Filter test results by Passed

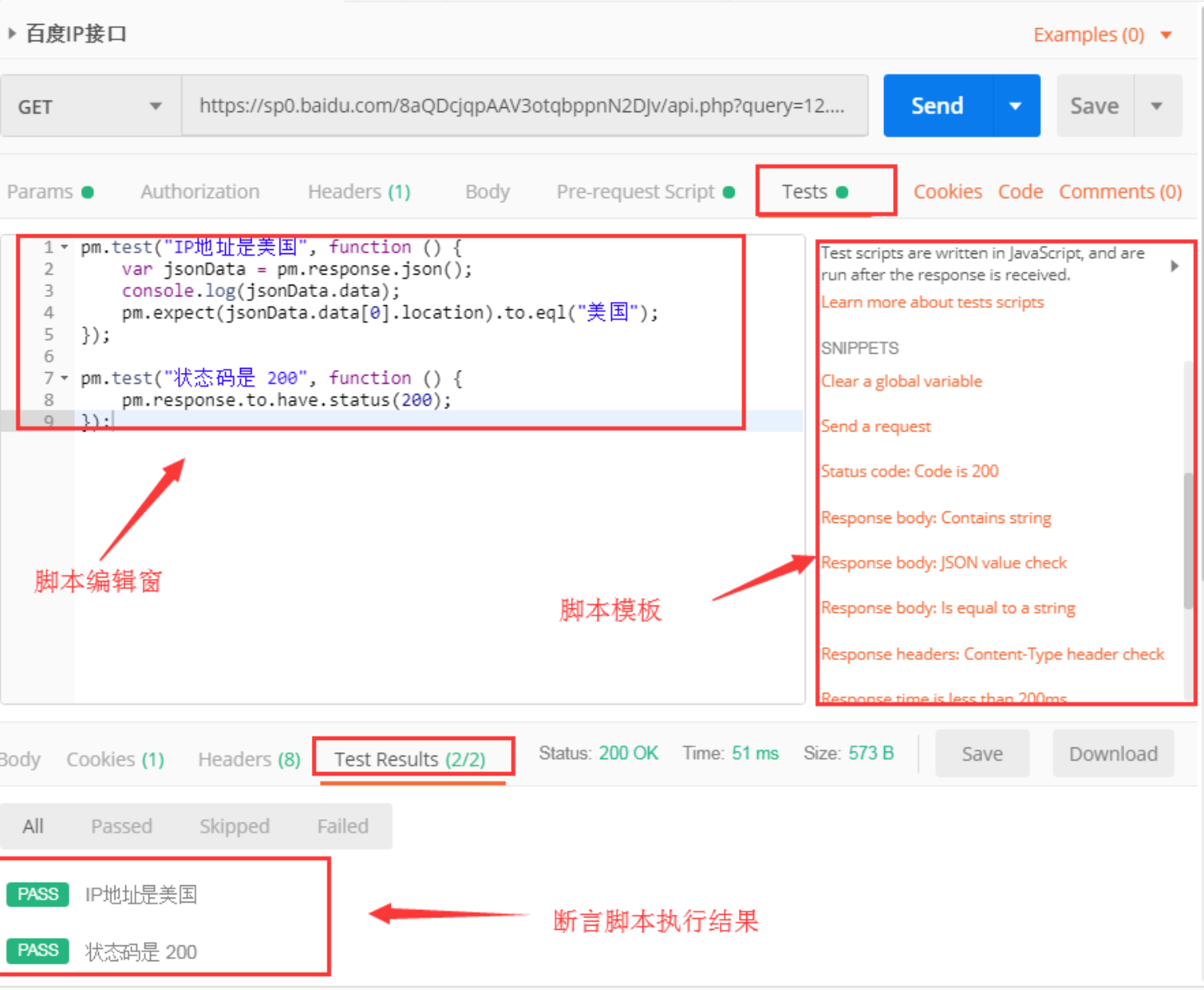coord(121,826)
